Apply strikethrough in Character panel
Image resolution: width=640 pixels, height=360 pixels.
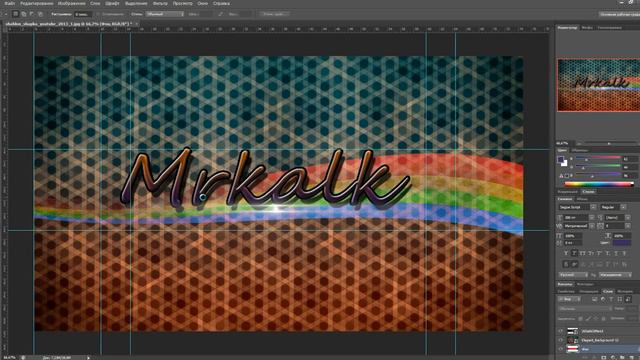click(624, 253)
